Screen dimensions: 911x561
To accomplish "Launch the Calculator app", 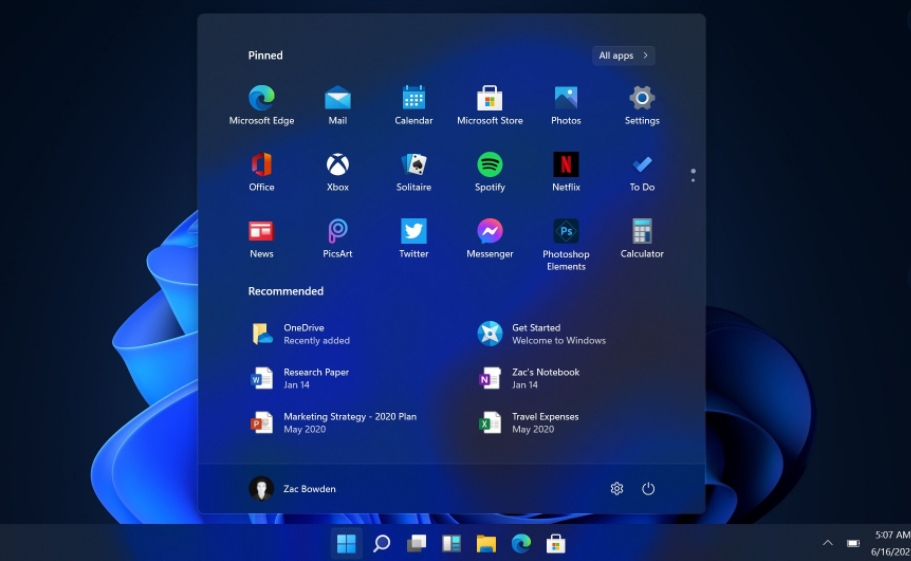I will point(642,239).
